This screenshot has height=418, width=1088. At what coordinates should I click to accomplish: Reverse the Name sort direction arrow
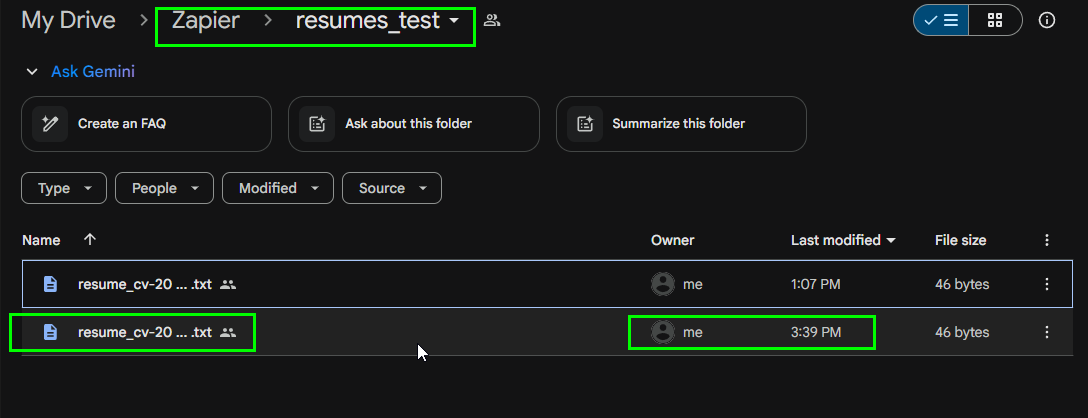90,240
